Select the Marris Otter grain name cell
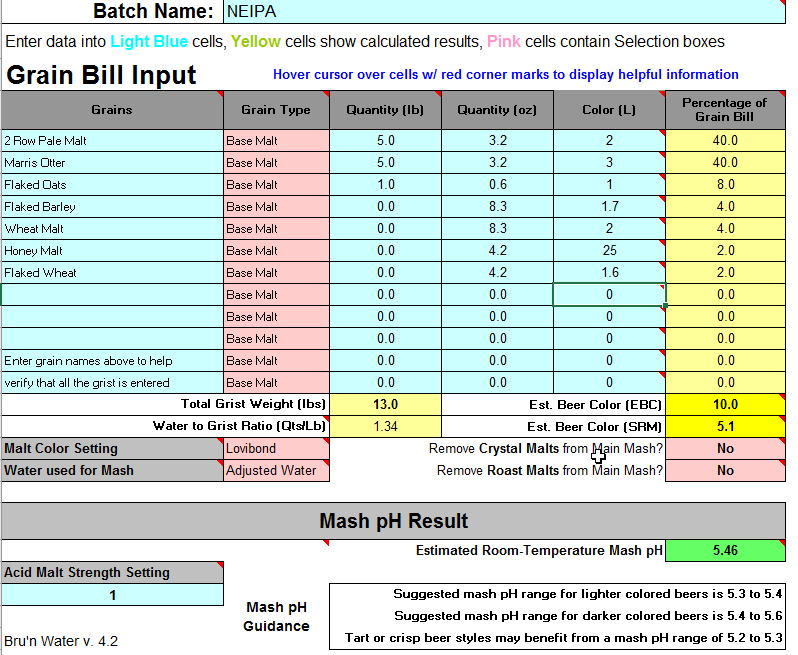798x655 pixels. click(112, 163)
